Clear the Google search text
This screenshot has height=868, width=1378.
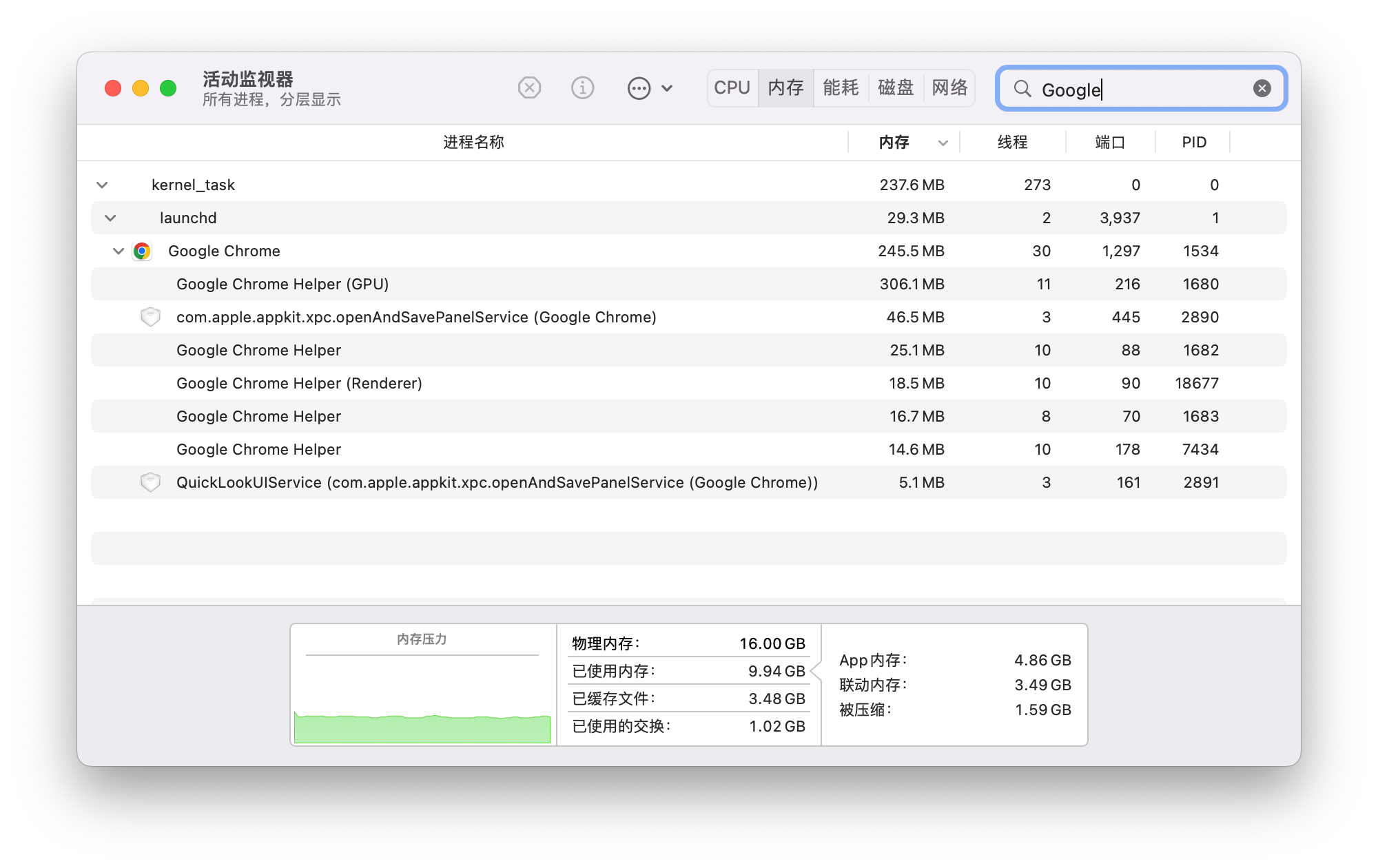click(1262, 88)
